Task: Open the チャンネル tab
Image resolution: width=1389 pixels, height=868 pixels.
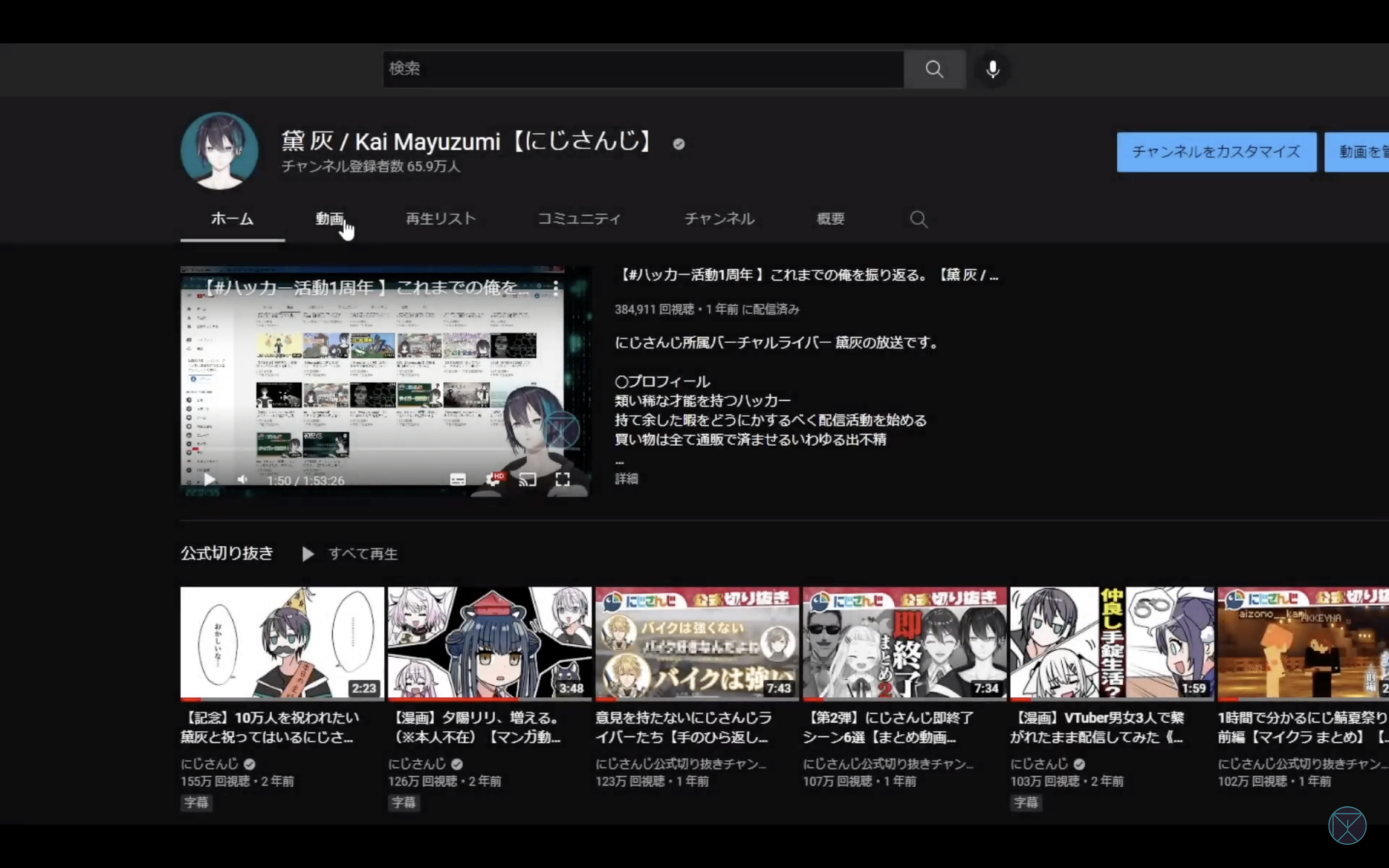Action: tap(720, 219)
